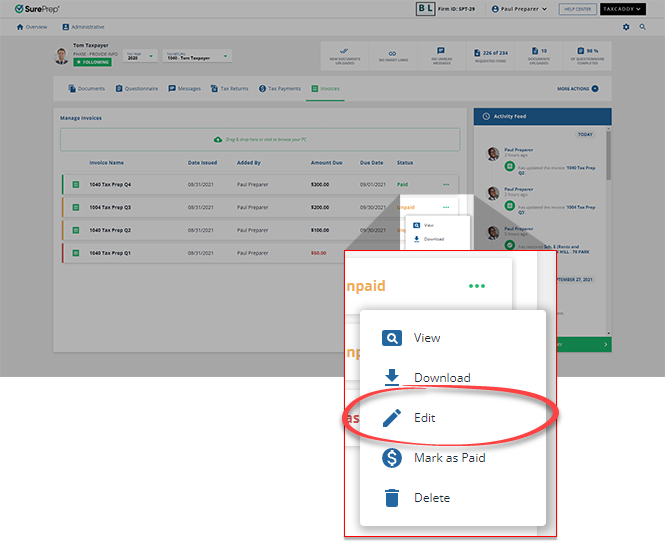Click the Download arrow icon in menu
Image resolution: width=665 pixels, height=548 pixels.
(x=392, y=378)
